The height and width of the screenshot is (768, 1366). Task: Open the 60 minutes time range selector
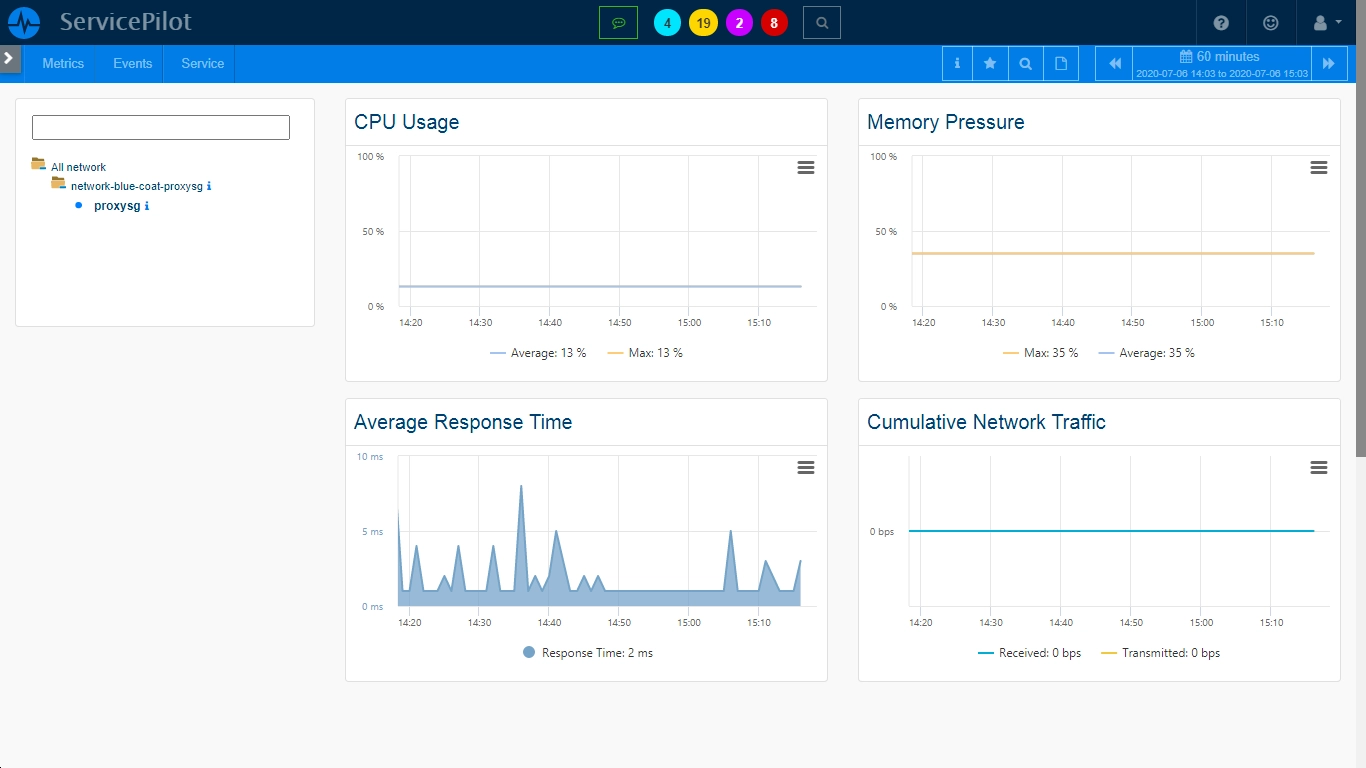(x=1222, y=63)
